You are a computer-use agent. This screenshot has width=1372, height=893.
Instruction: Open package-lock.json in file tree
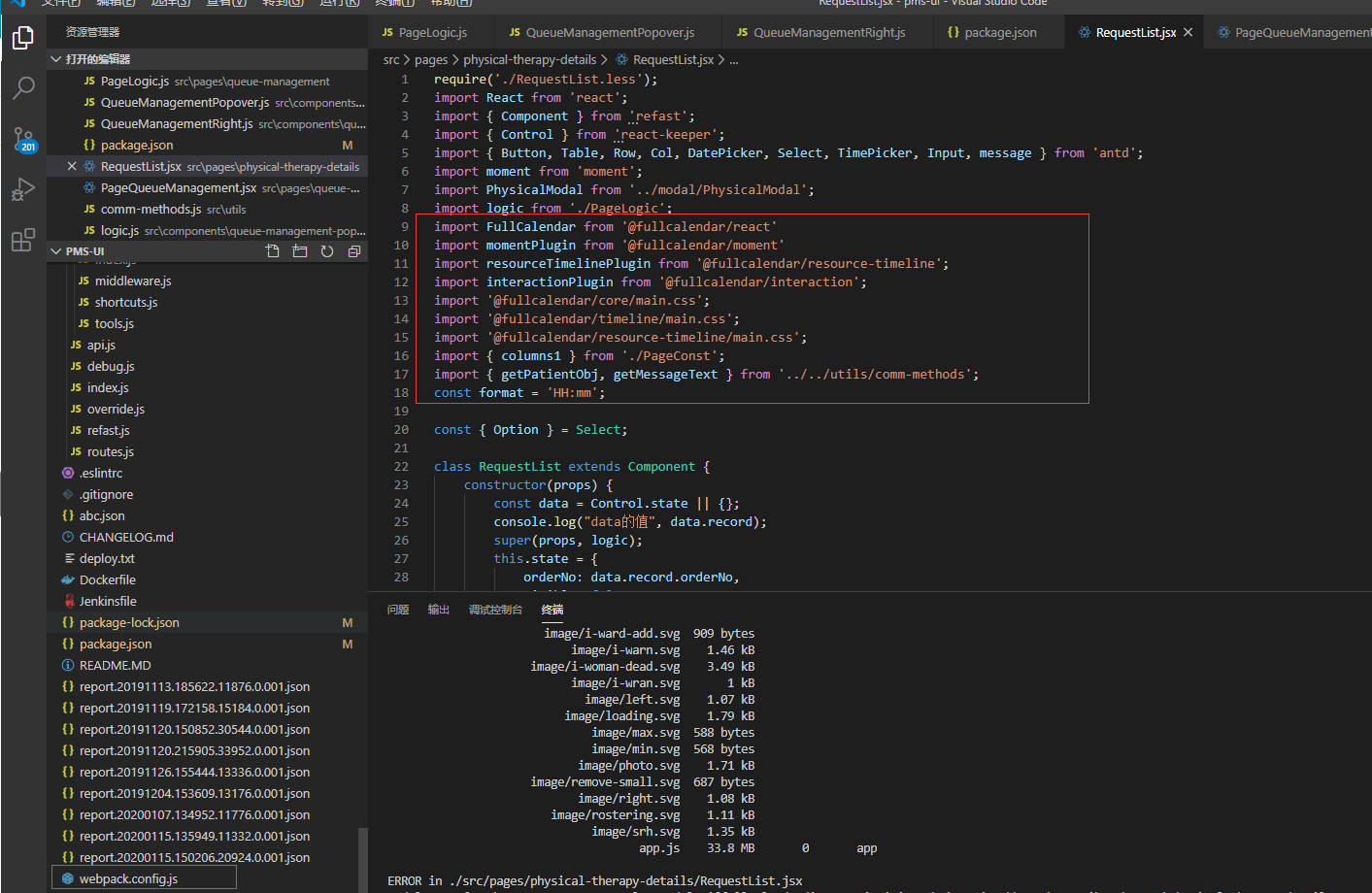(x=207, y=623)
